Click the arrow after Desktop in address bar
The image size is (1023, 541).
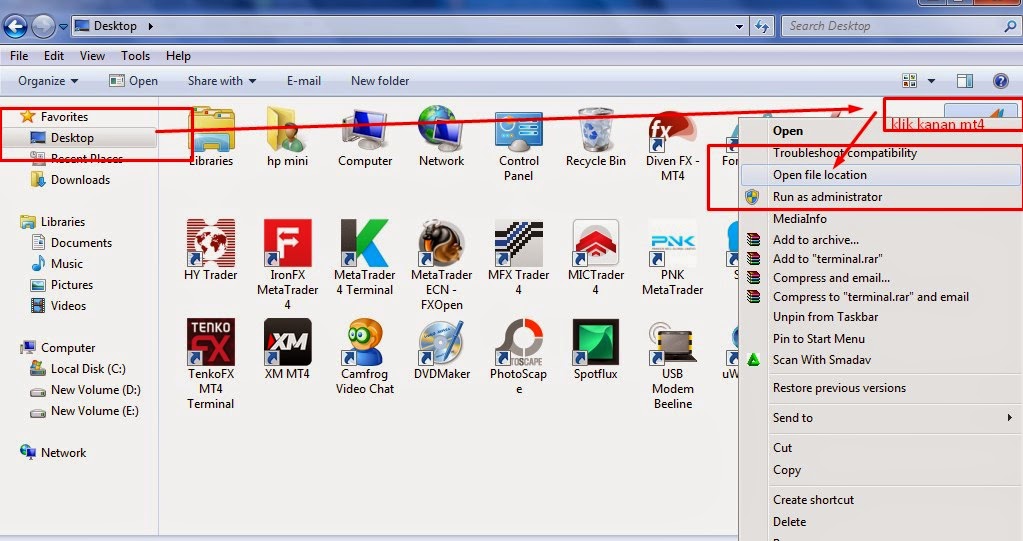pyautogui.click(x=151, y=27)
